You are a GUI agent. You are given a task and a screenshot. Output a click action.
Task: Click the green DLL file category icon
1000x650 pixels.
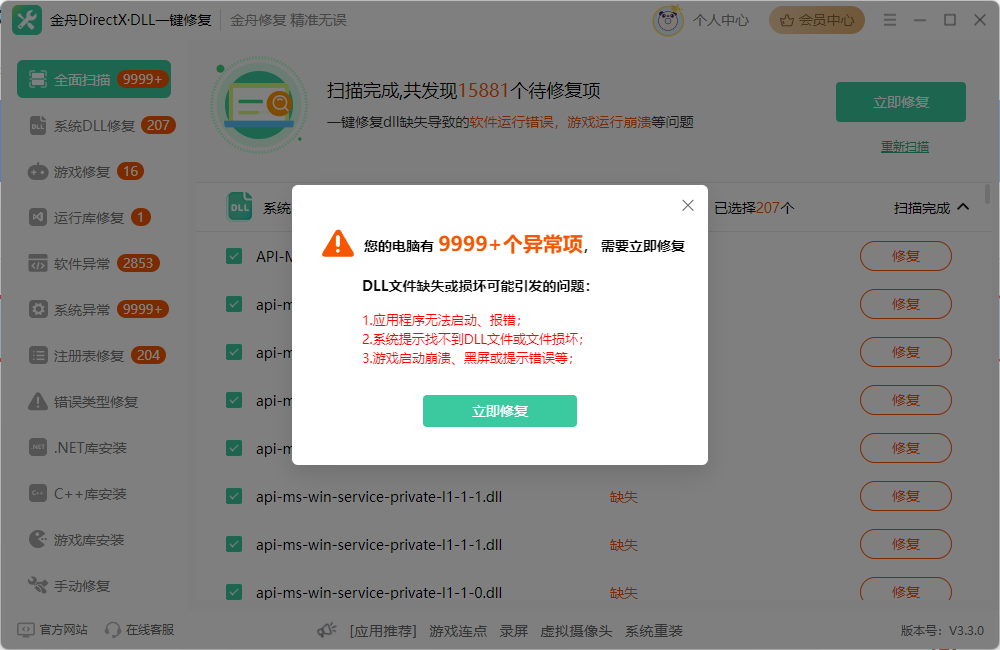click(240, 207)
